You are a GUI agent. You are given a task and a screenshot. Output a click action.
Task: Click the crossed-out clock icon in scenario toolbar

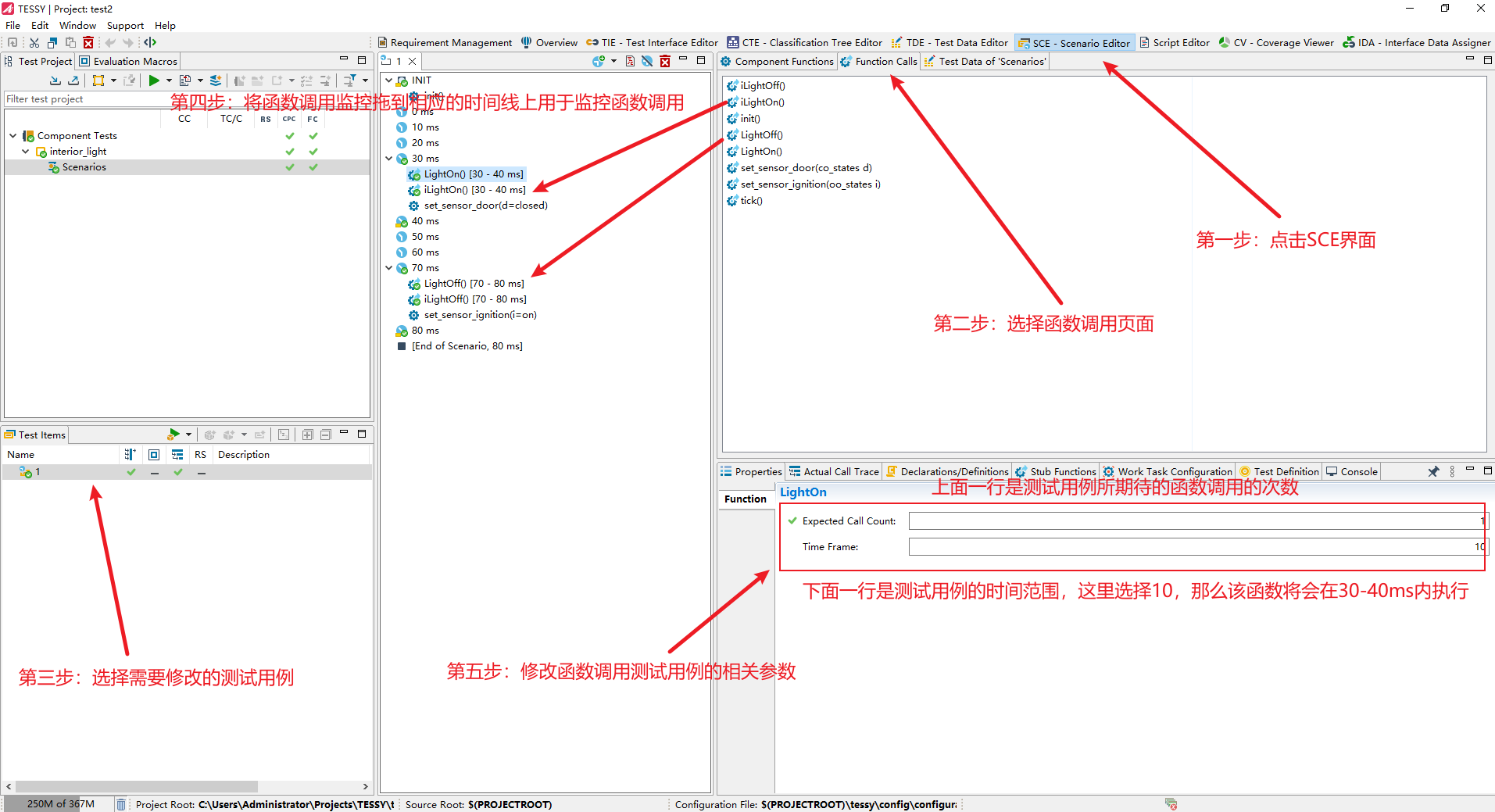coord(647,61)
